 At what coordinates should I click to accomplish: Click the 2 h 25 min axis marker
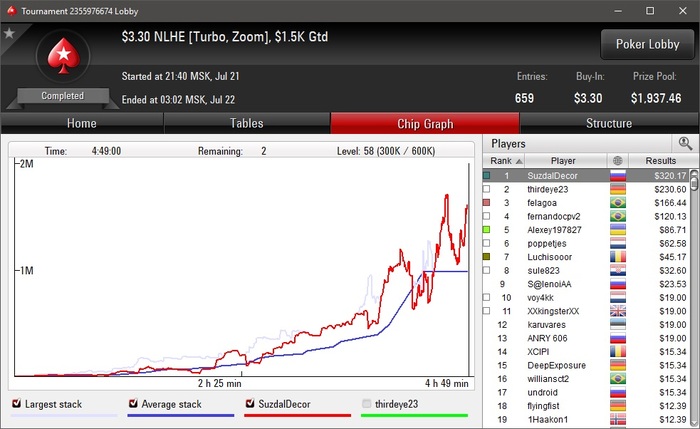click(220, 383)
